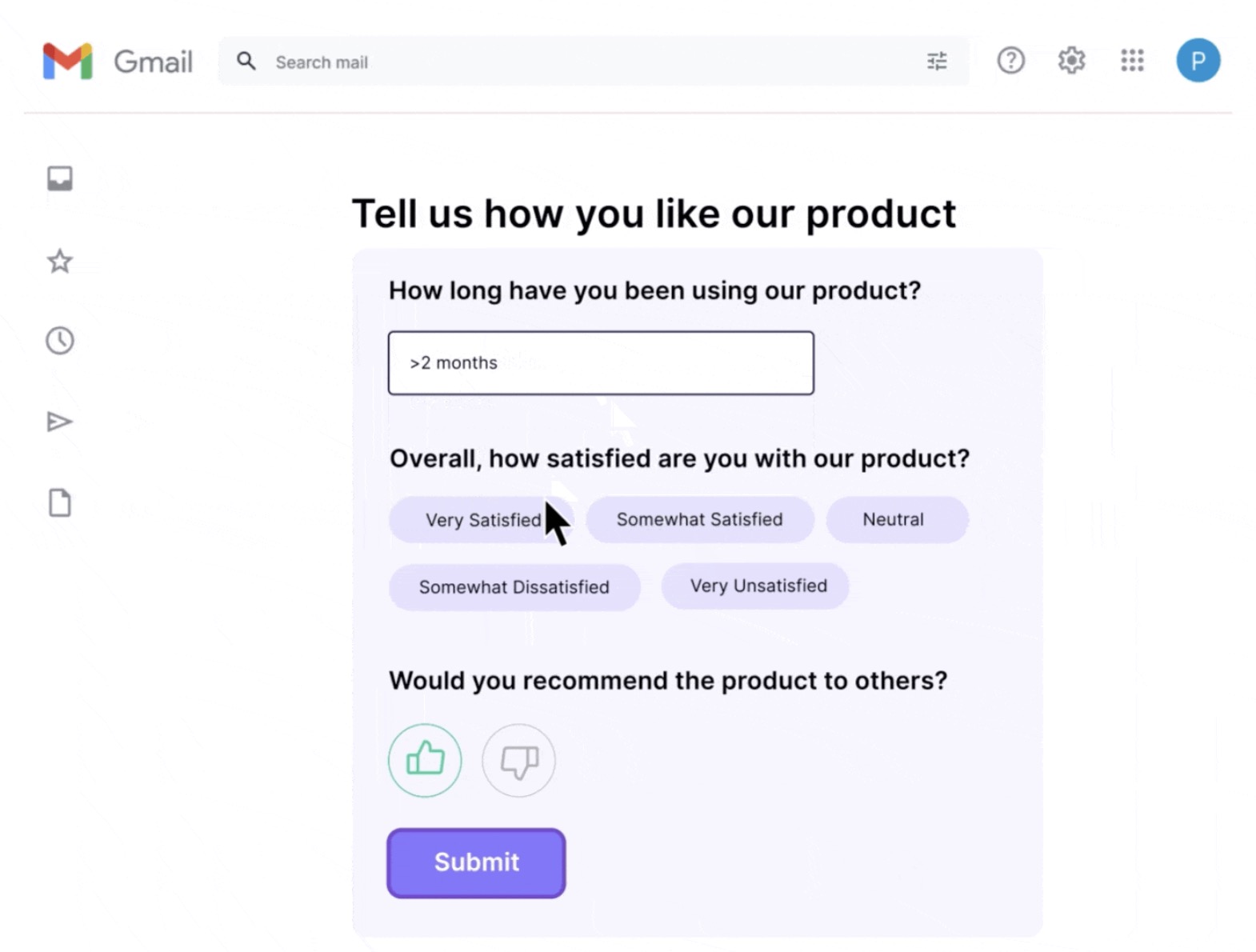Choose the Somewhat Dissatisfied option

point(514,587)
